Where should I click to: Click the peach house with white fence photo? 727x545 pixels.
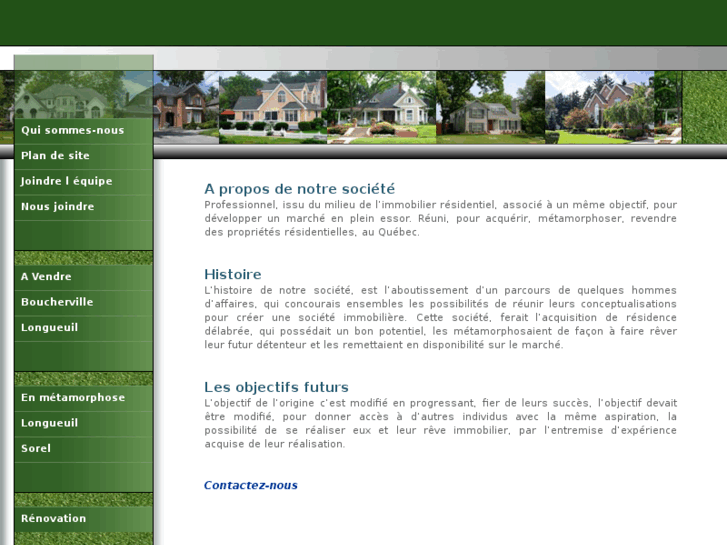coord(273,108)
